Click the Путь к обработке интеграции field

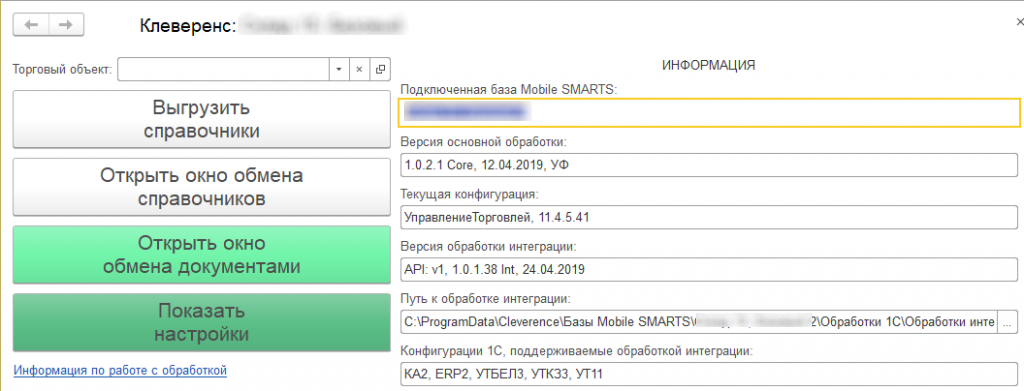click(x=698, y=322)
